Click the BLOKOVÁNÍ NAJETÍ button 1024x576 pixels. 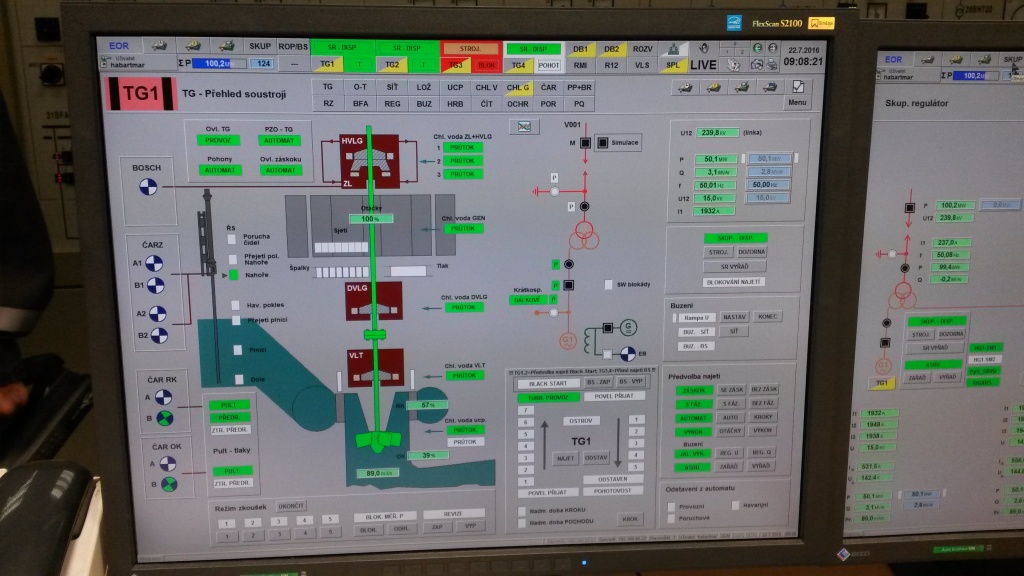point(735,282)
